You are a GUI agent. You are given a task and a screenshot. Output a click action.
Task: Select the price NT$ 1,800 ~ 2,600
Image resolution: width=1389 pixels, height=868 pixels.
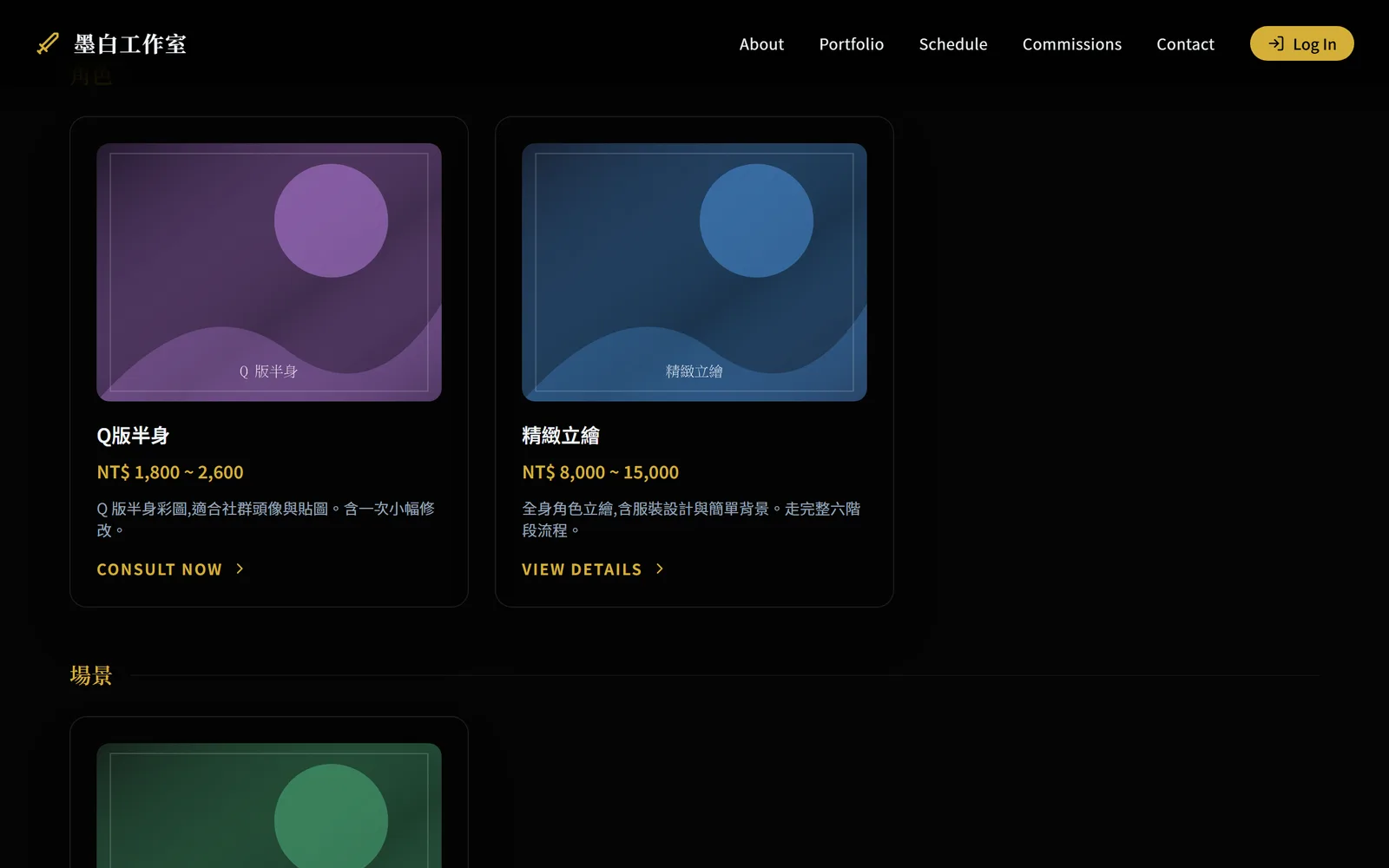click(170, 472)
